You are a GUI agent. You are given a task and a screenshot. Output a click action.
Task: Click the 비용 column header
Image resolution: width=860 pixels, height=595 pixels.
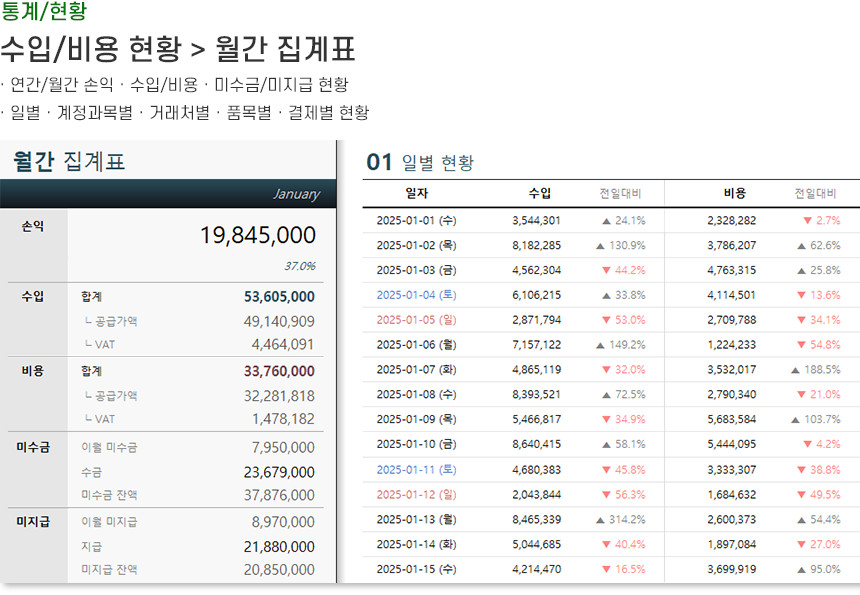click(x=734, y=193)
